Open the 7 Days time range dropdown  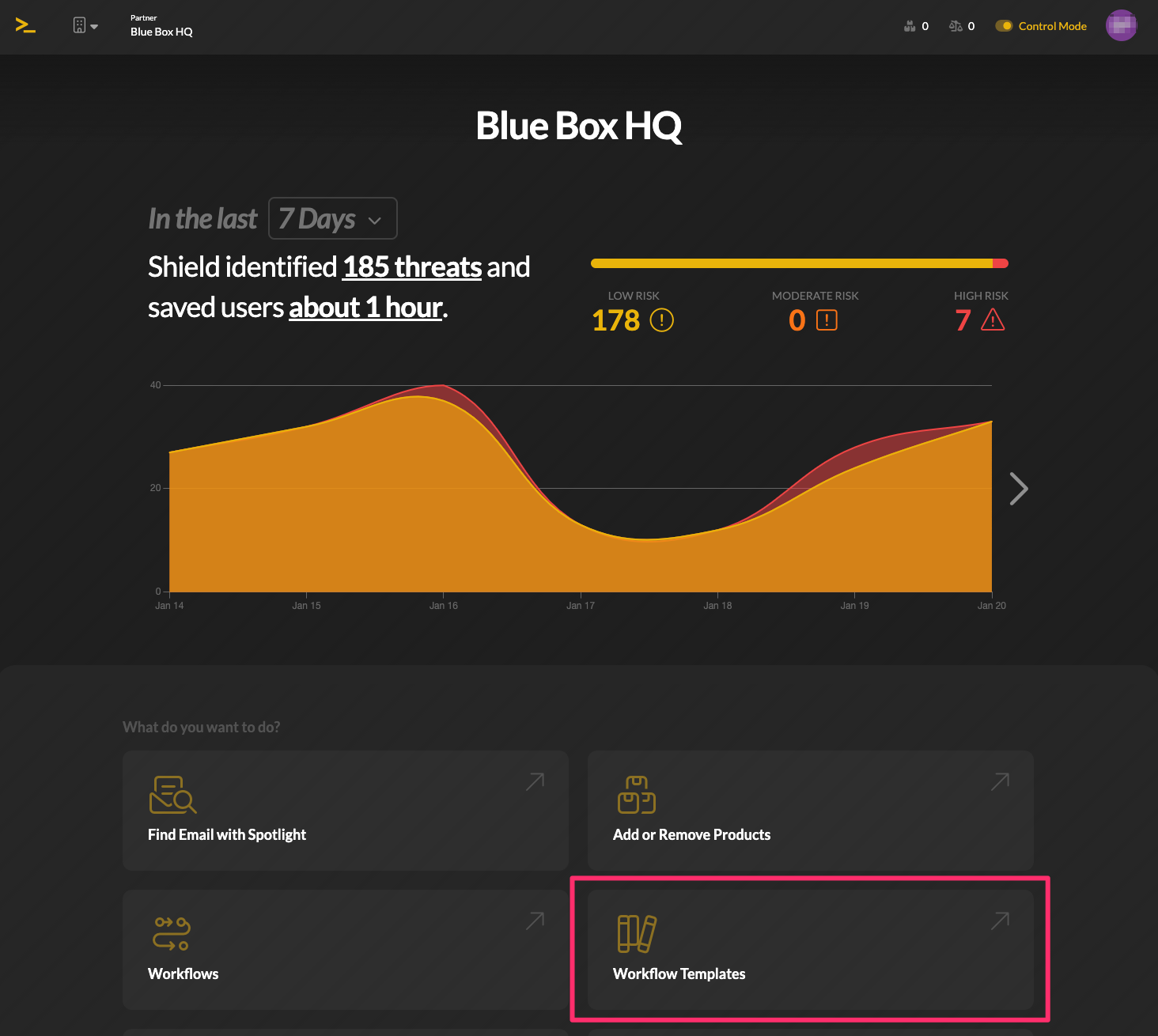[333, 218]
